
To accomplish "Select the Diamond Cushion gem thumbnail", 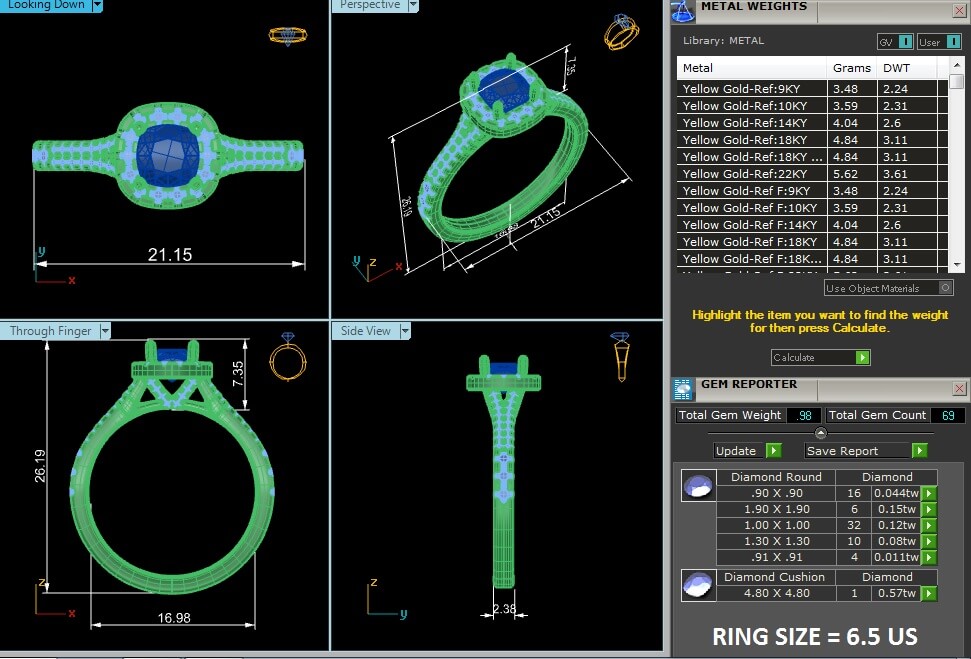I will 697,586.
